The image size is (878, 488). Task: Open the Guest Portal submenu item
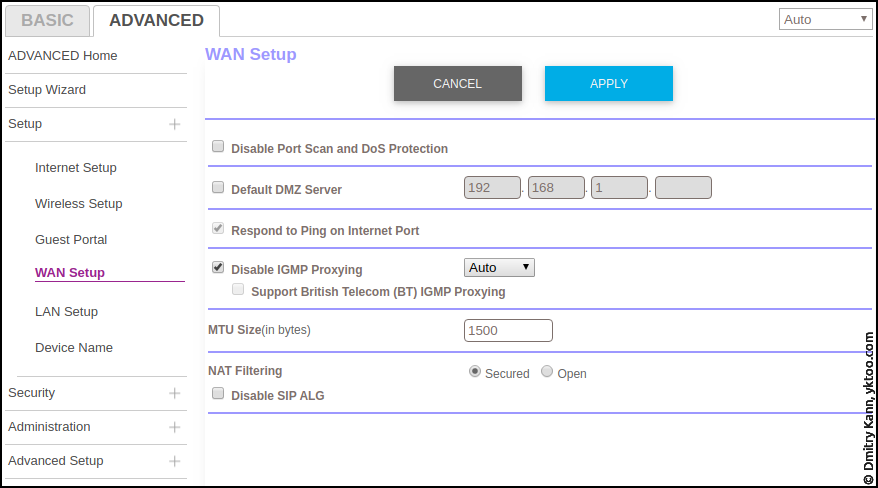71,240
